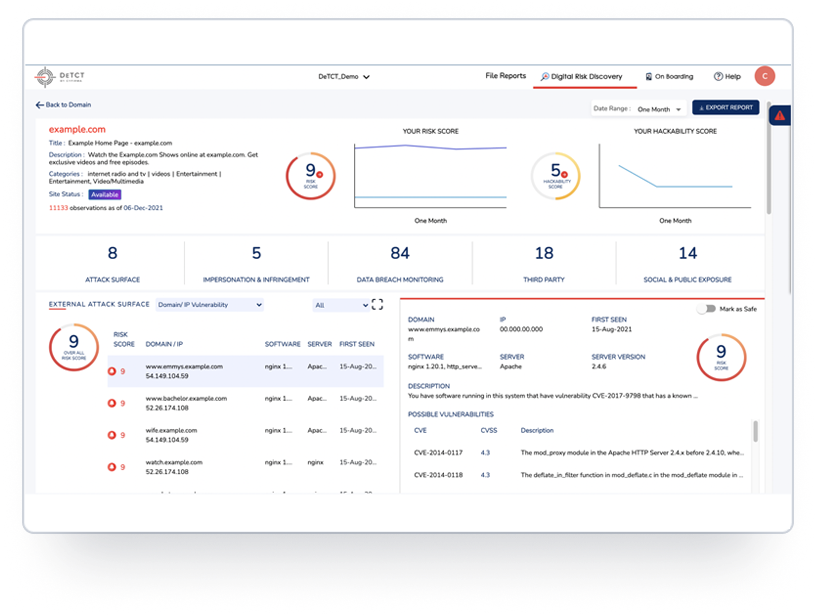Open the File Reports tab
This screenshot has height=616, width=816.
(x=505, y=76)
